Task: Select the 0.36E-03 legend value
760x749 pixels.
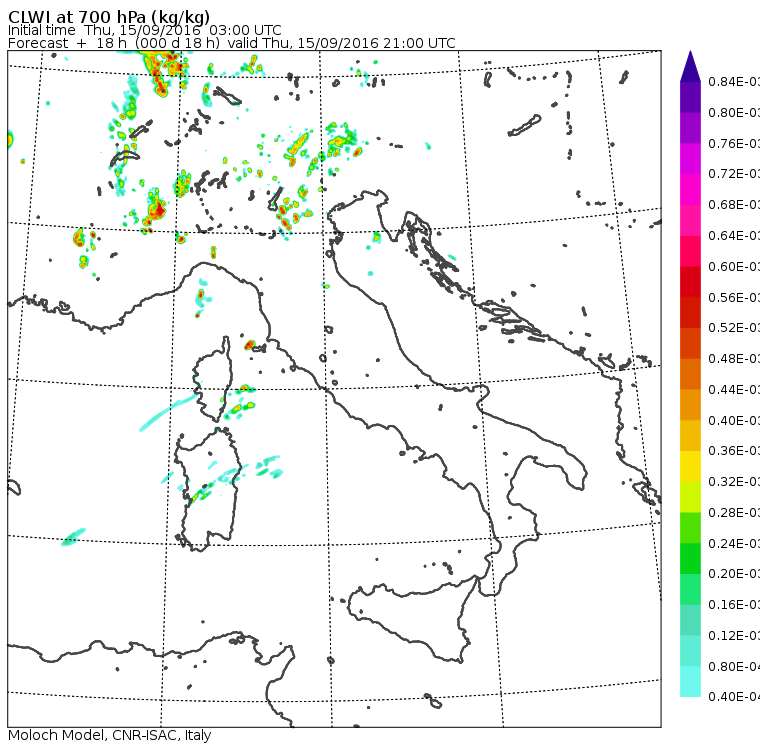Action: 734,451
